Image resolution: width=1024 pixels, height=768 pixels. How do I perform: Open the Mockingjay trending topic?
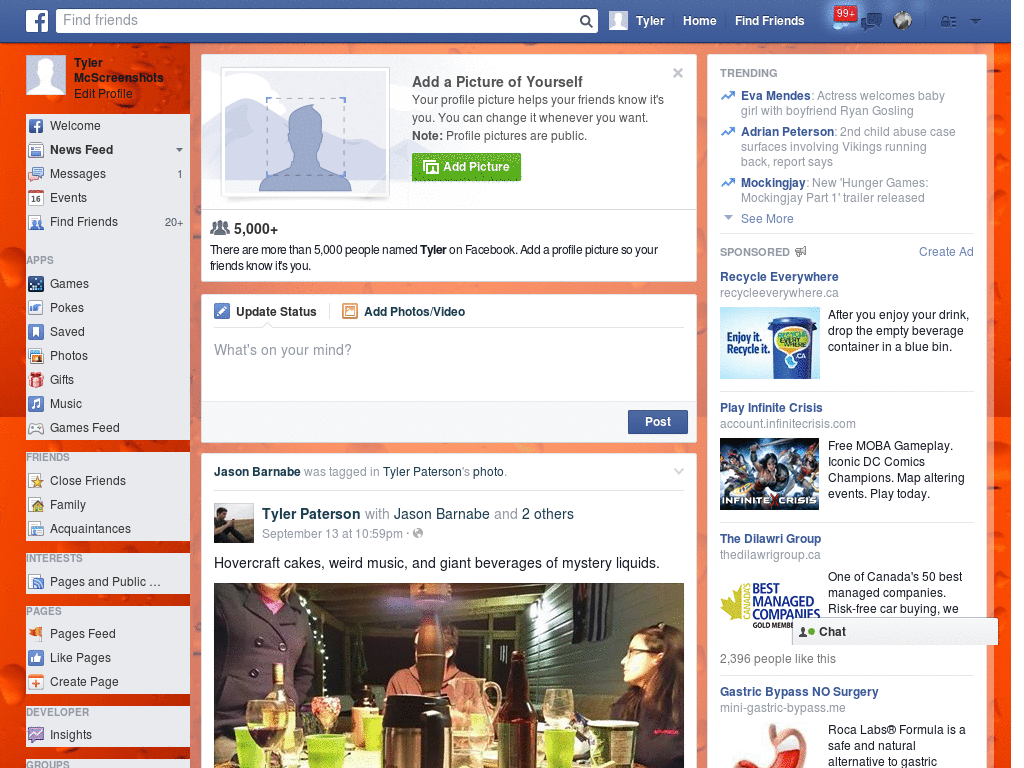tap(773, 183)
